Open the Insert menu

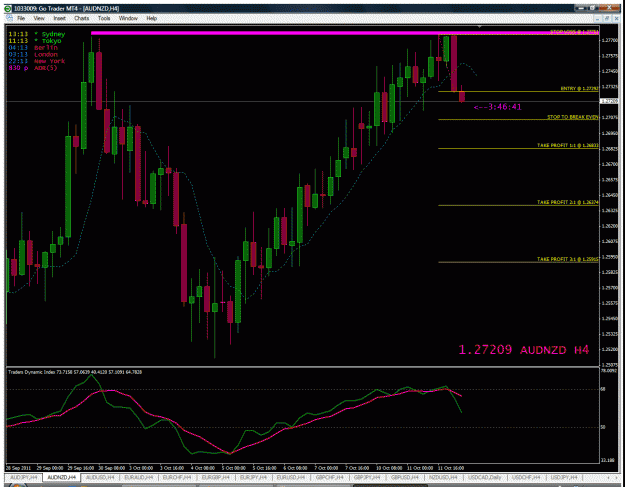coord(59,18)
